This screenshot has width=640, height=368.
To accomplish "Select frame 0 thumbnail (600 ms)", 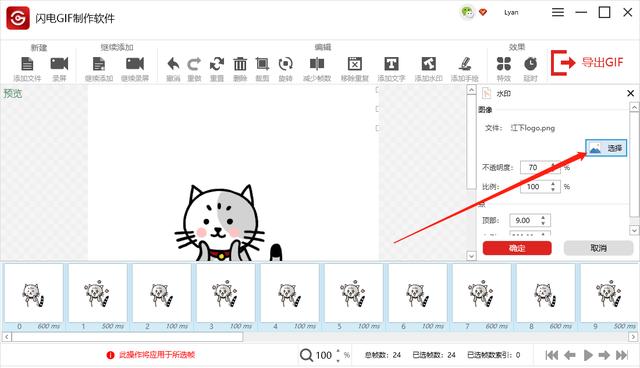I will 33,293.
